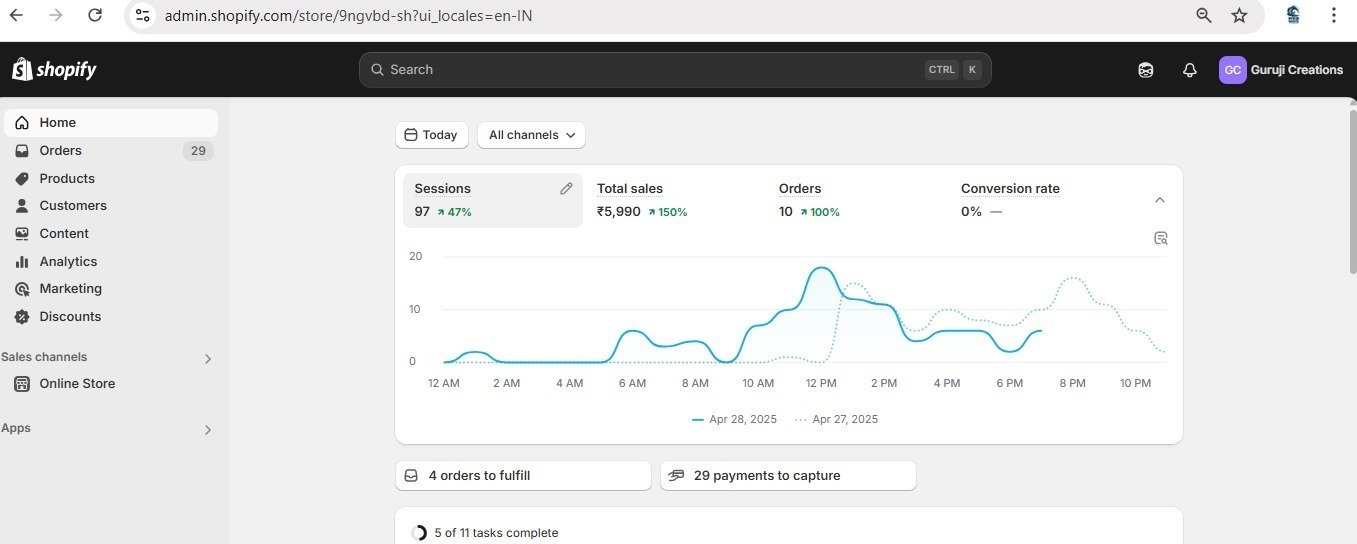Open the All channels dropdown
The image size is (1357, 544).
pos(531,135)
